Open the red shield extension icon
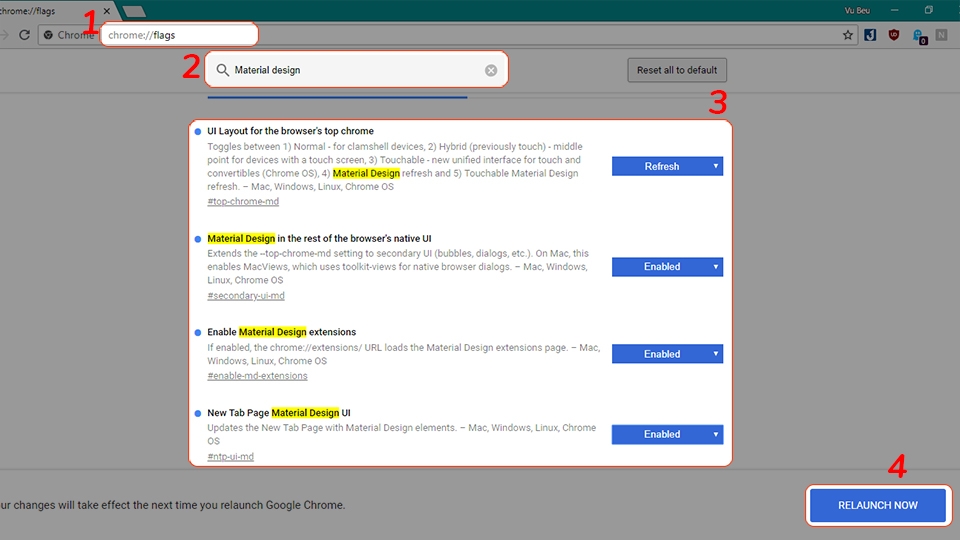This screenshot has width=960, height=540. 894,35
